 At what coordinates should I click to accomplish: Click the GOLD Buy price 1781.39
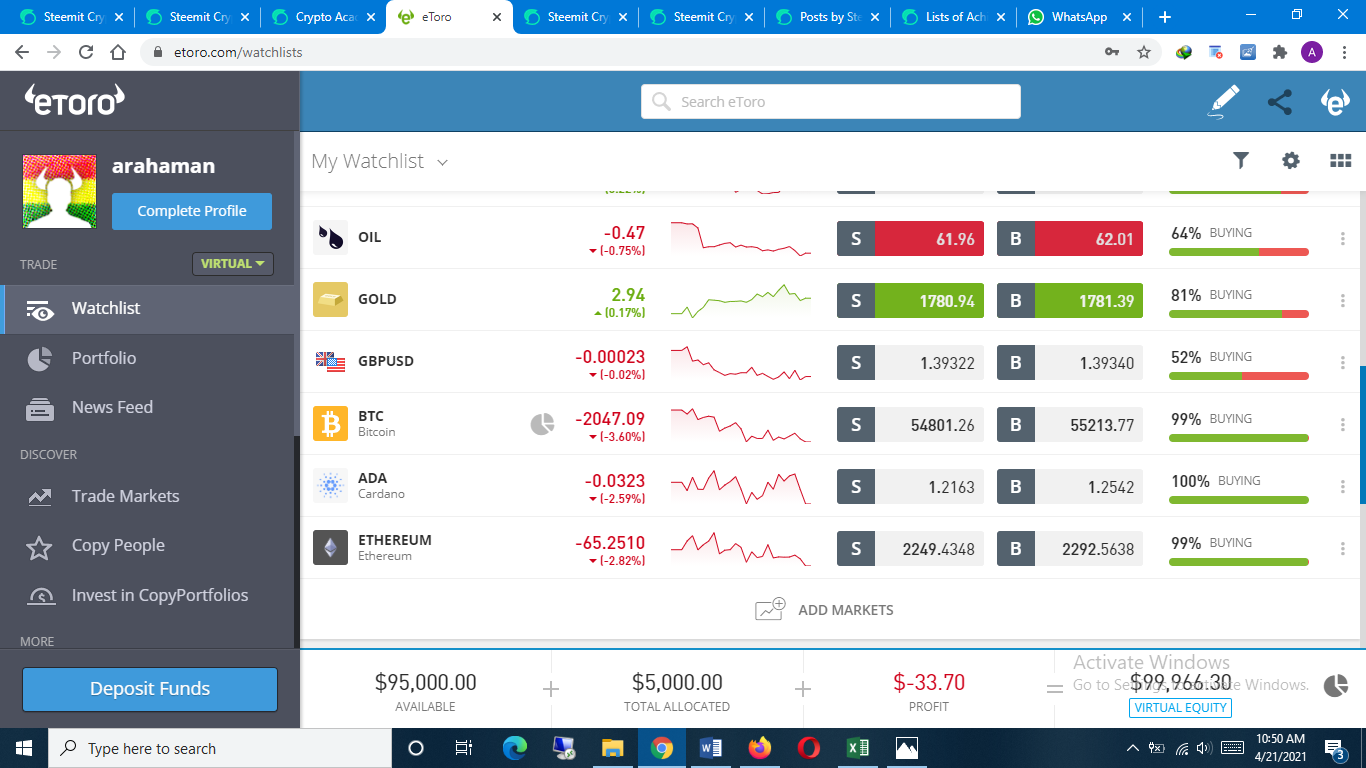click(x=1070, y=300)
